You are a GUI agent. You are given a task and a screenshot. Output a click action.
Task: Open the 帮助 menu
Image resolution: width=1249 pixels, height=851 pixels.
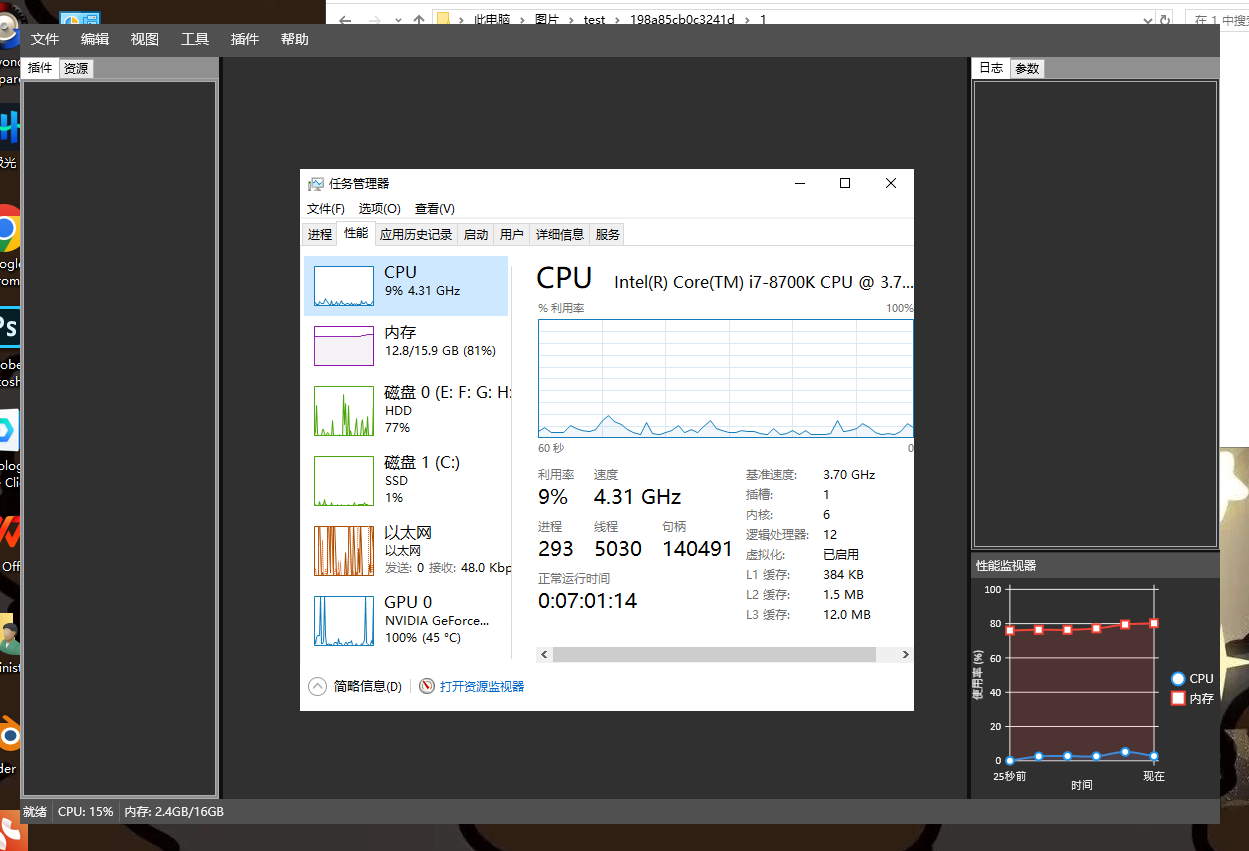point(295,39)
